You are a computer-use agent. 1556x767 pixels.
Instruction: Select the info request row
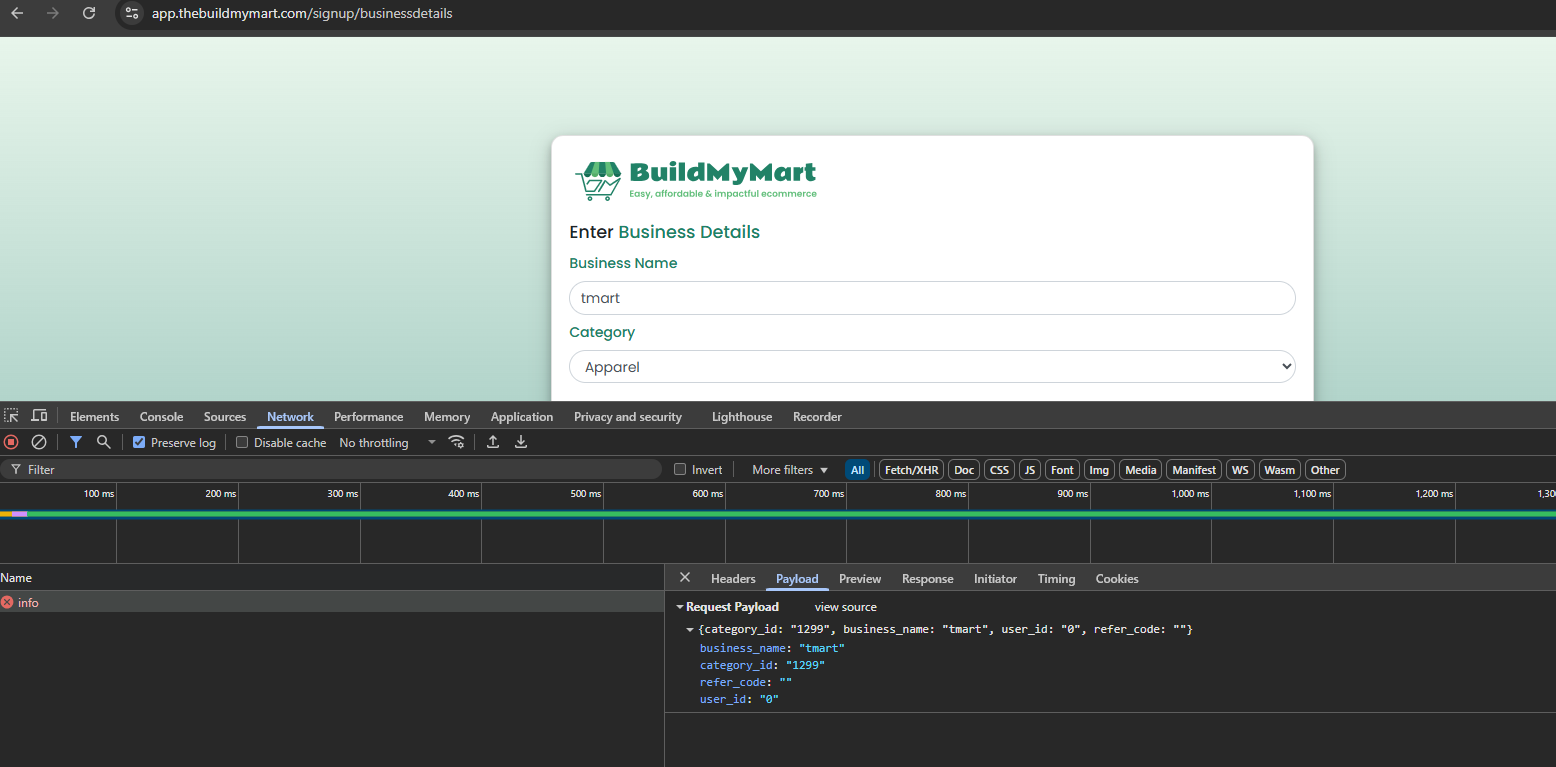point(331,602)
